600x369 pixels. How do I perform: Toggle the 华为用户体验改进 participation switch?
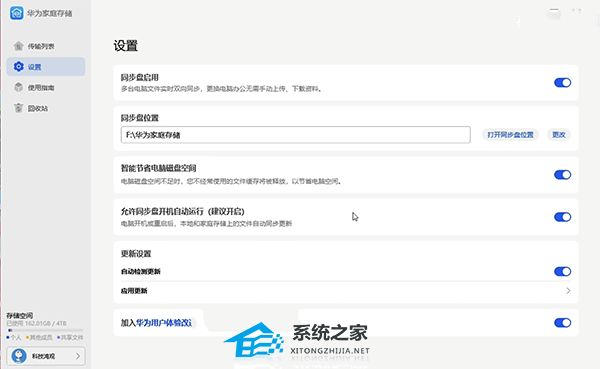(562, 323)
